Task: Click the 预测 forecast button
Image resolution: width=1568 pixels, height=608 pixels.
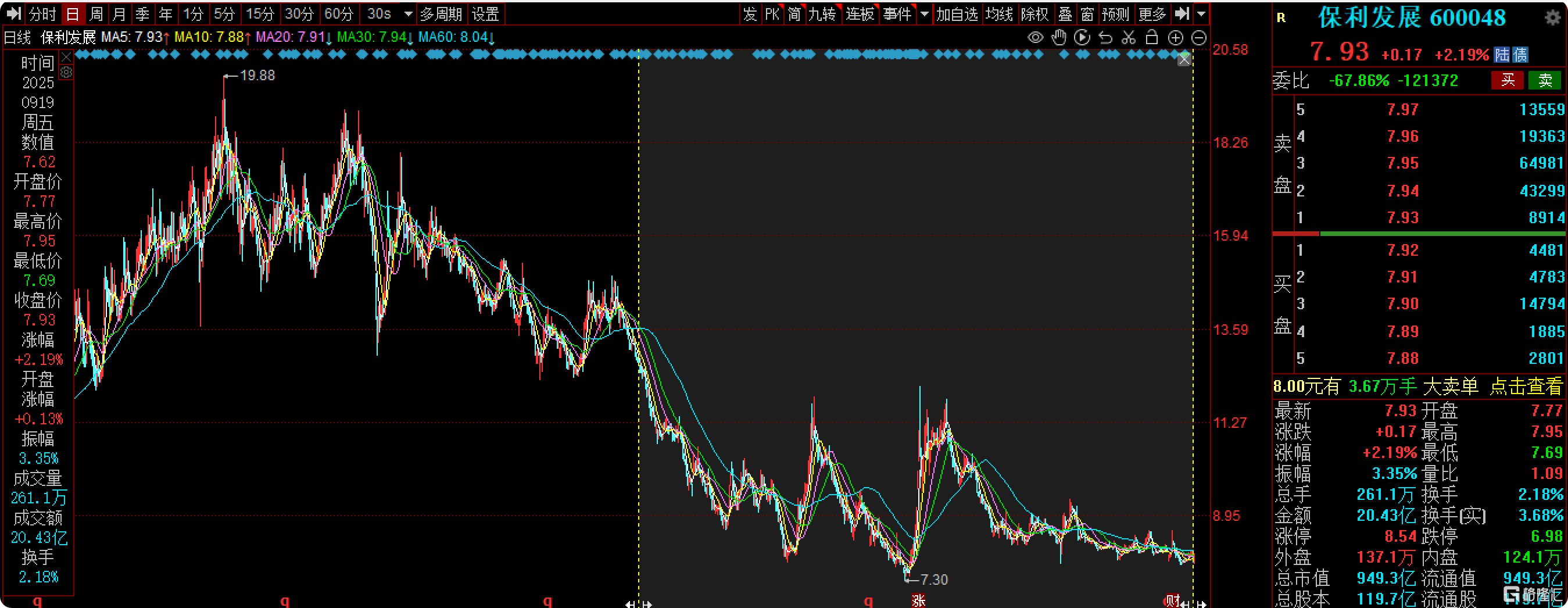Action: (x=1116, y=14)
